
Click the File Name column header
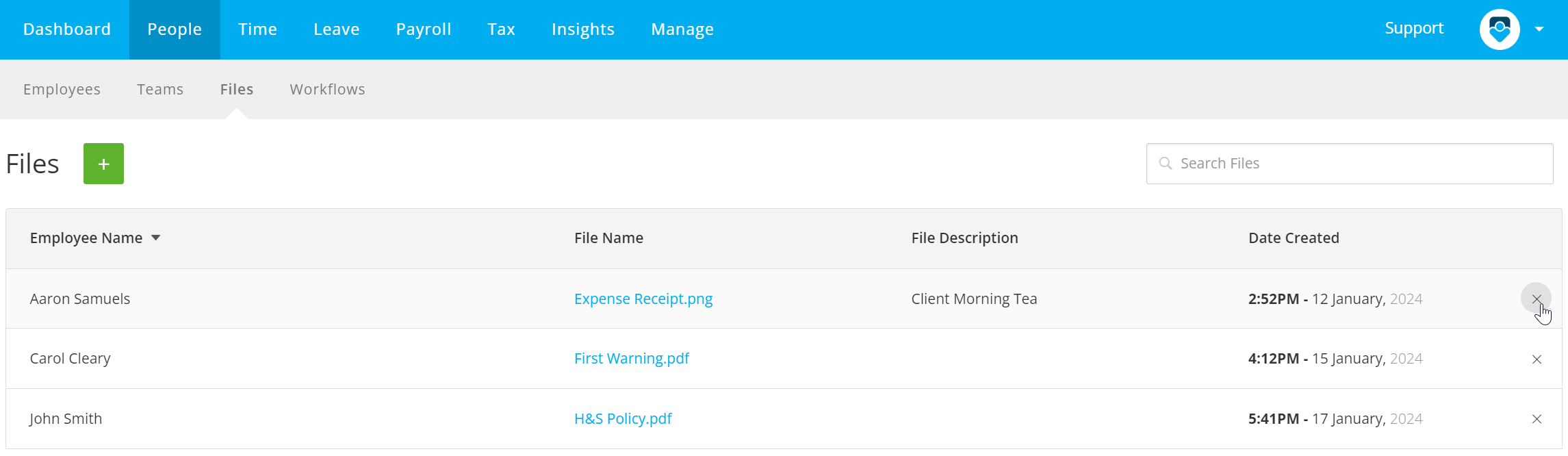(608, 238)
